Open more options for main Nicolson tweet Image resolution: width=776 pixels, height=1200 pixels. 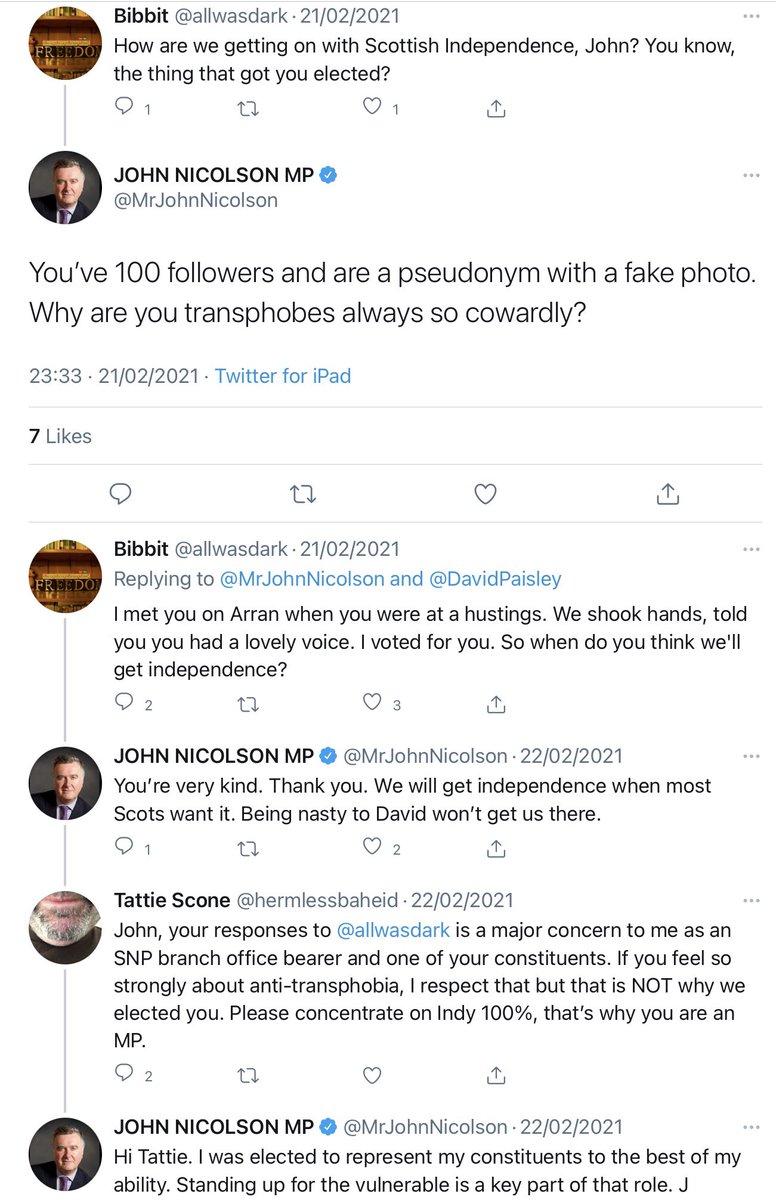[750, 176]
